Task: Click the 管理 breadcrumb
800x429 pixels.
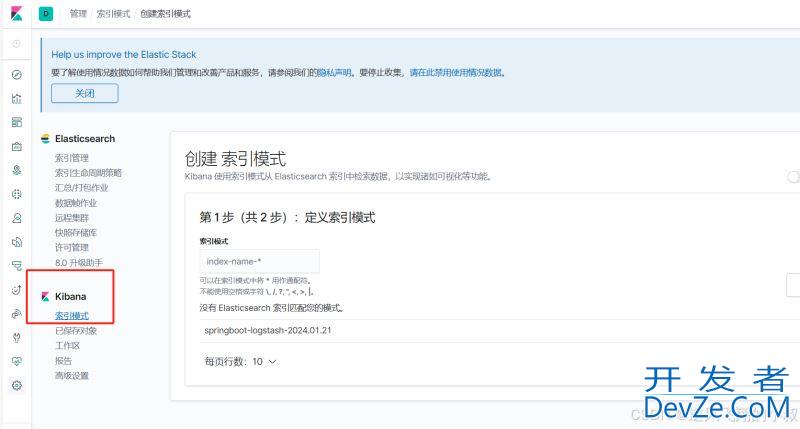Action: tap(78, 14)
